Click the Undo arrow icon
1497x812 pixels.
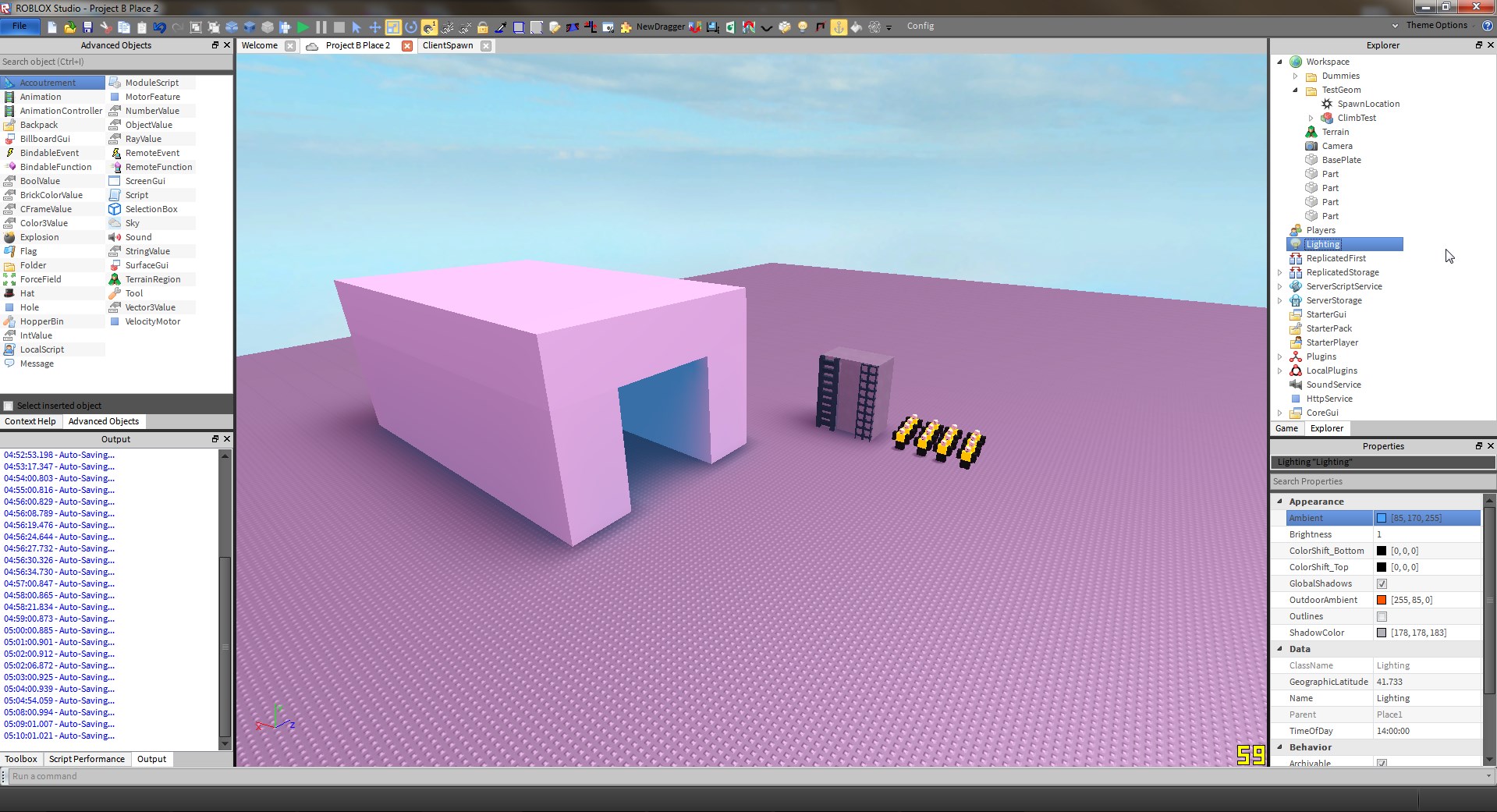[159, 27]
